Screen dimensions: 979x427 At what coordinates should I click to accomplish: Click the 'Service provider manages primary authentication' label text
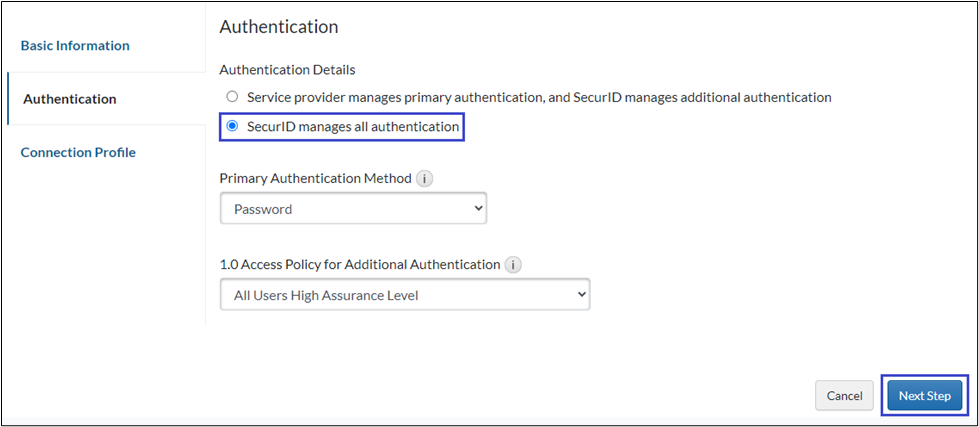[539, 97]
